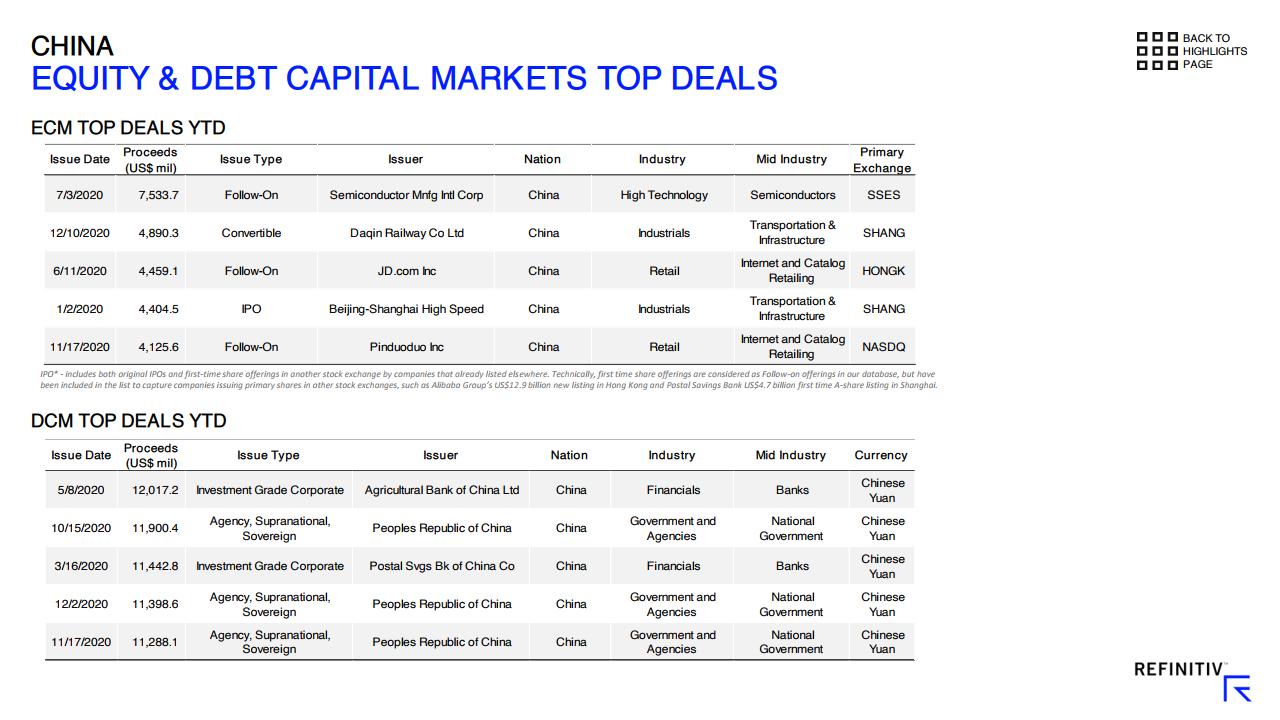Click the Refinitiv logo arrow mark

pyautogui.click(x=1238, y=688)
